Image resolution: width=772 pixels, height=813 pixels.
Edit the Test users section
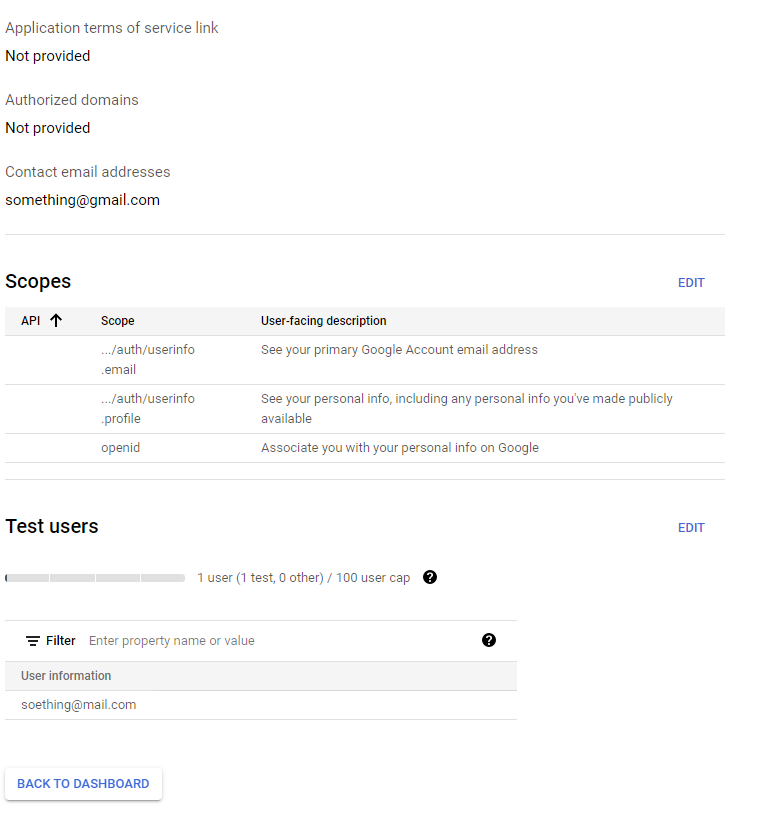[x=691, y=528]
